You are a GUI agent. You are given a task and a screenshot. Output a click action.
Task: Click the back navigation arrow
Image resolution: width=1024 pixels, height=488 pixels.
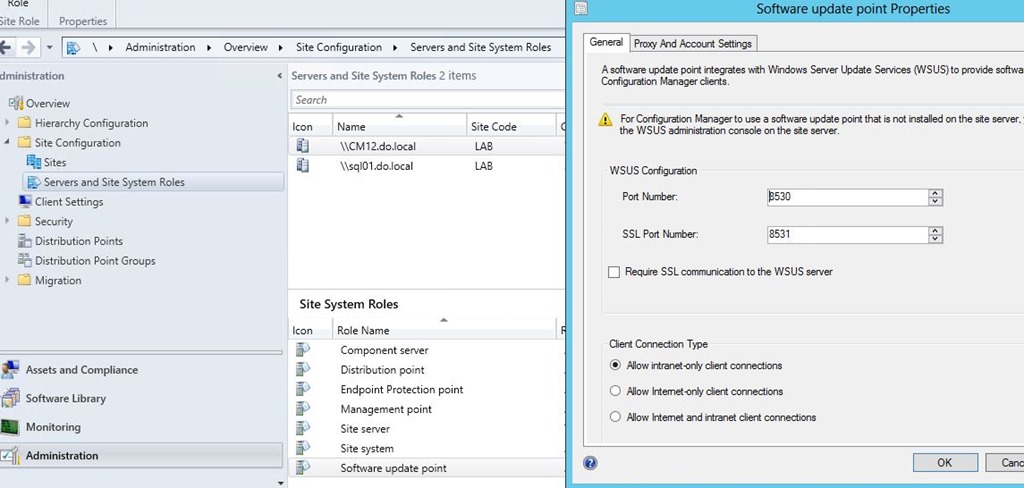point(5,48)
